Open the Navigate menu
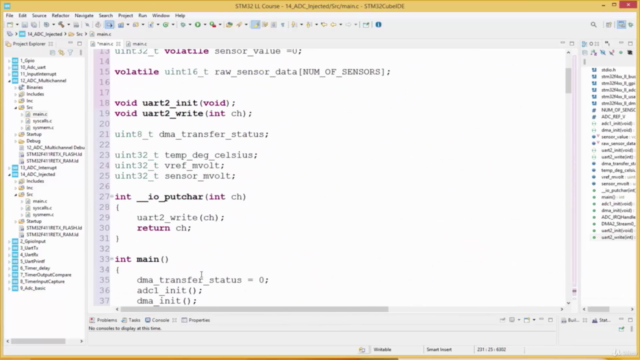Viewport: 640px width, 360px height. (x=84, y=16)
